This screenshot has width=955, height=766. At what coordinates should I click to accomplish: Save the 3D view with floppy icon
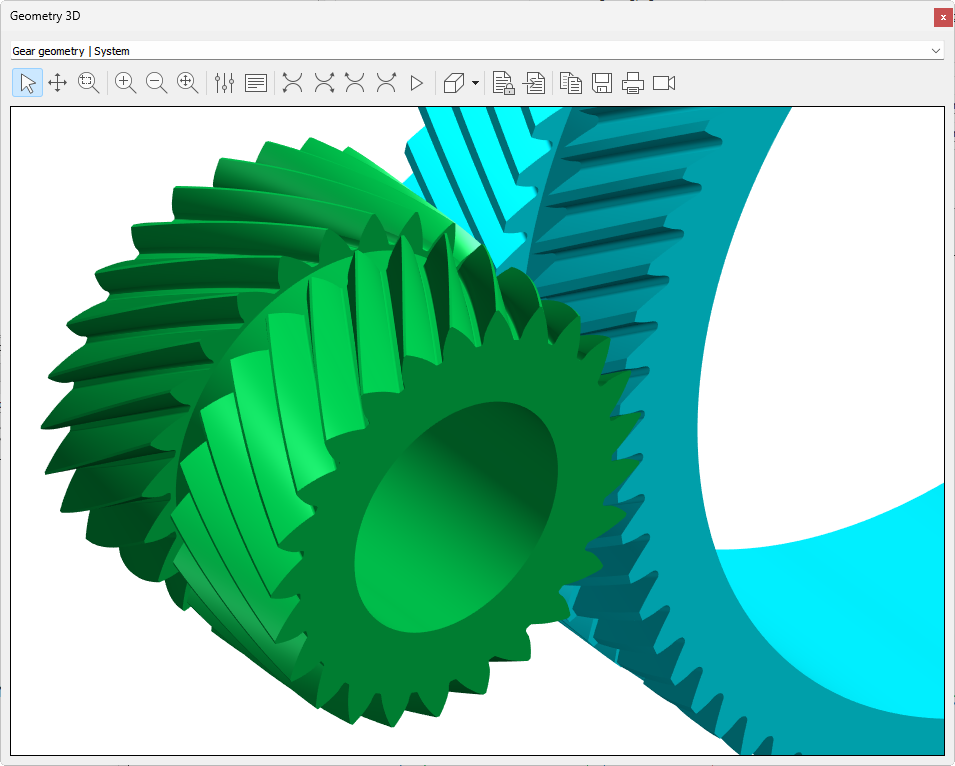pyautogui.click(x=602, y=83)
